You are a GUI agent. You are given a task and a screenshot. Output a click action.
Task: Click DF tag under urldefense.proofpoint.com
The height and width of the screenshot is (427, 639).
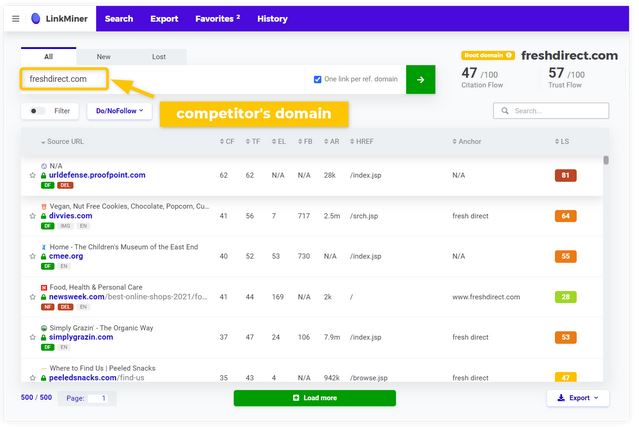coord(47,185)
